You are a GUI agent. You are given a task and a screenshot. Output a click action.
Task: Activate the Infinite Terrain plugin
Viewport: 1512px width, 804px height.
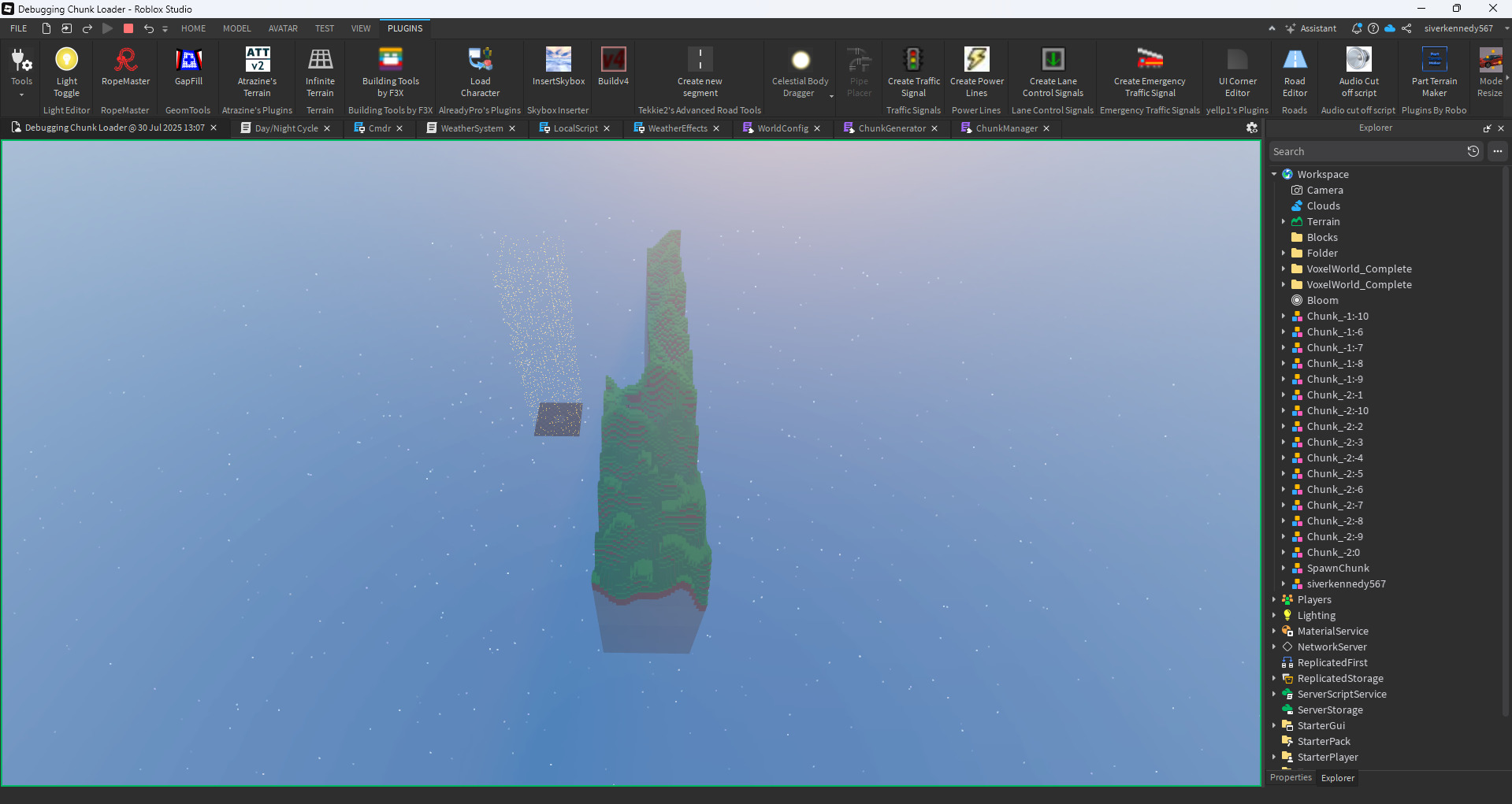tap(320, 71)
